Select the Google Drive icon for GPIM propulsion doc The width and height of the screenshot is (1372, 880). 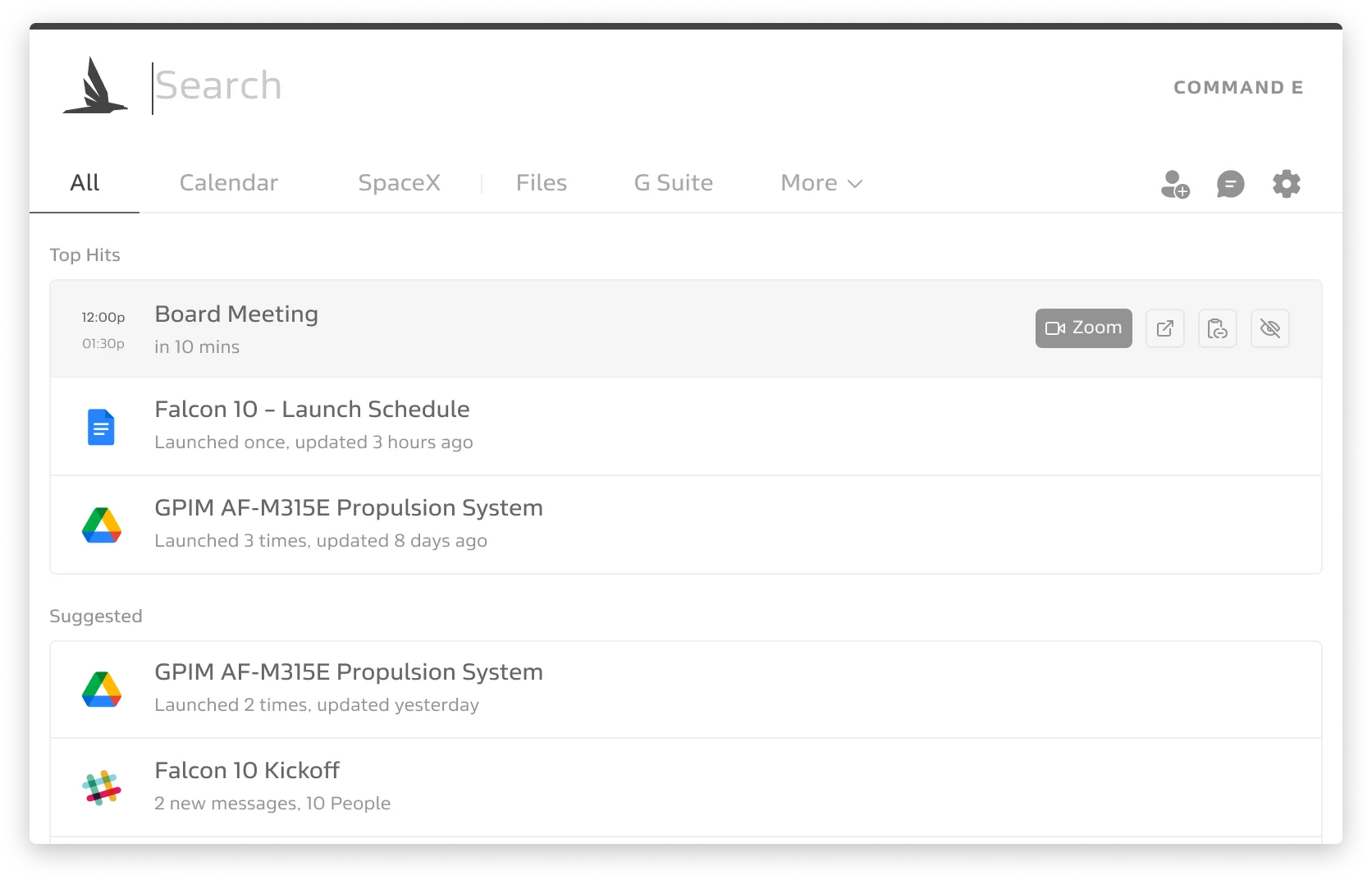point(103,525)
